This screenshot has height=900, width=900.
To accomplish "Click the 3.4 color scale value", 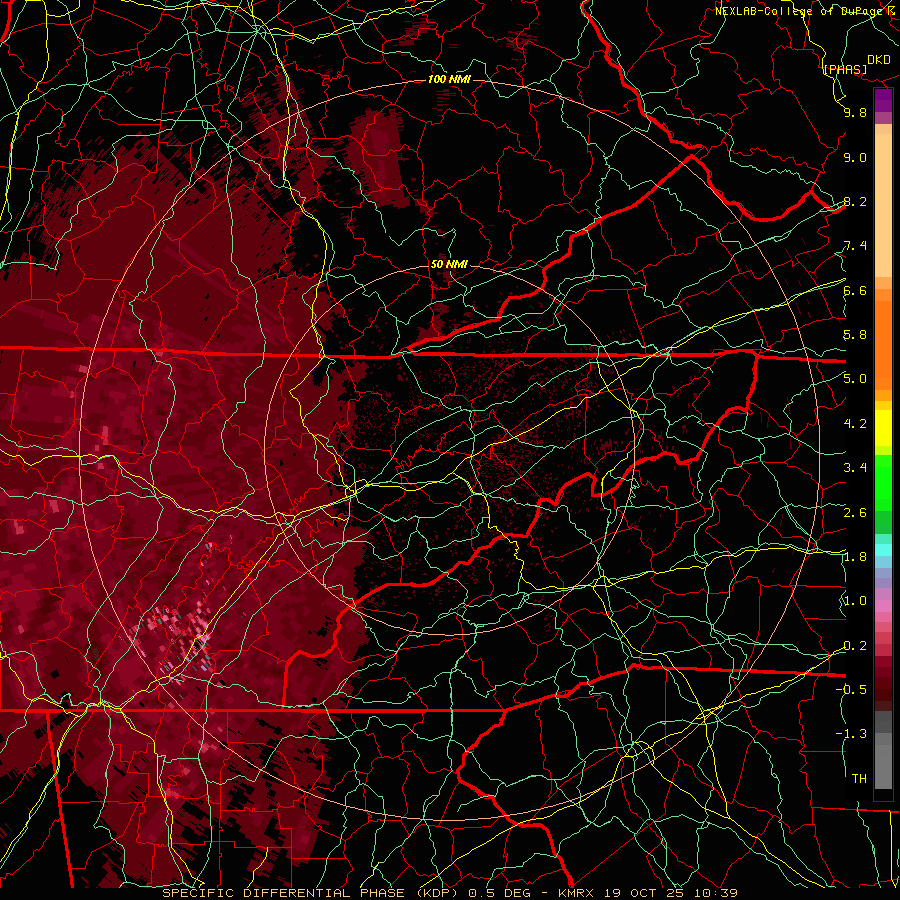I will pos(855,468).
